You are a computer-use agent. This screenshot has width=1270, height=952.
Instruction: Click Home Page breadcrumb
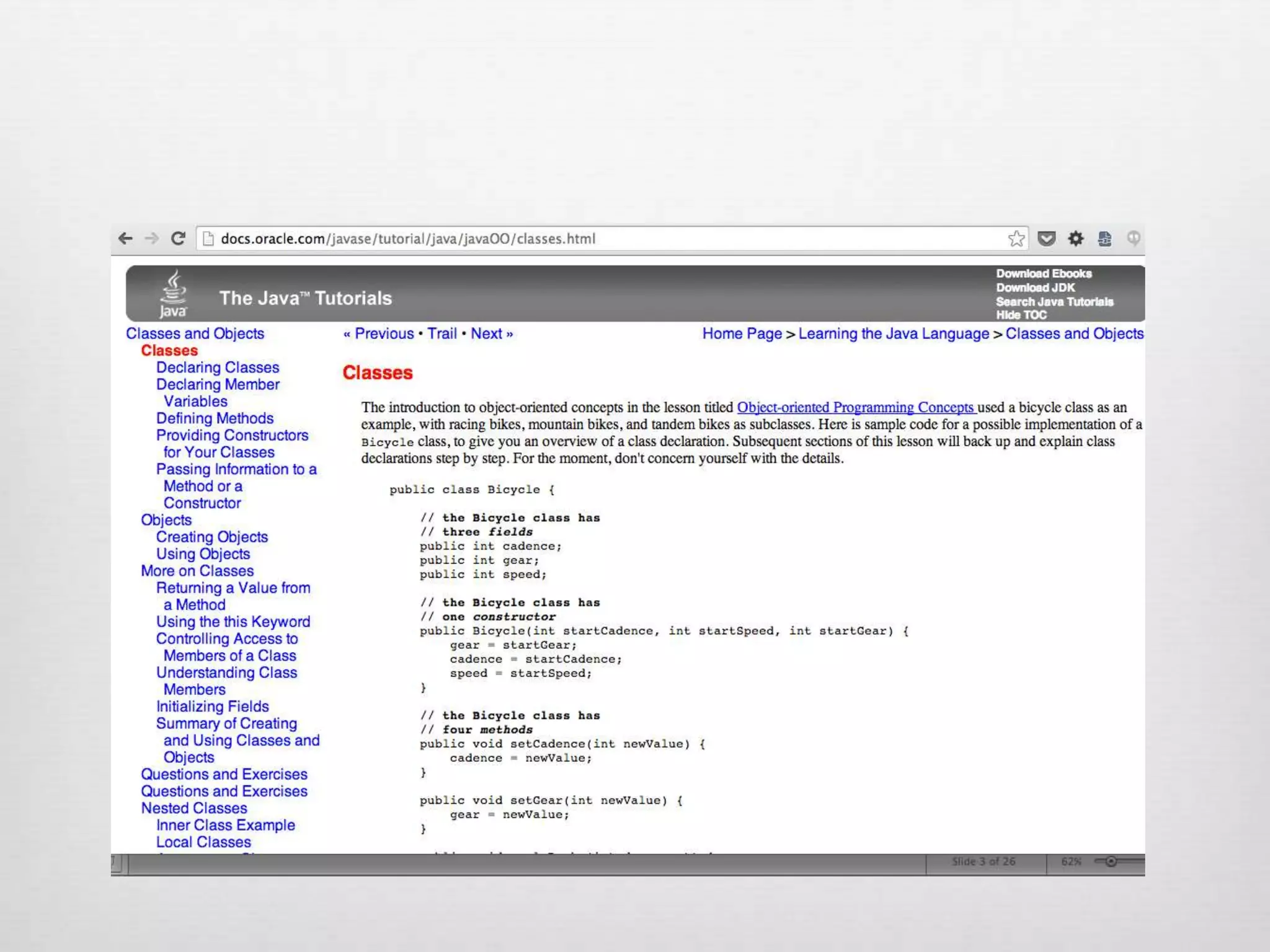click(x=742, y=333)
